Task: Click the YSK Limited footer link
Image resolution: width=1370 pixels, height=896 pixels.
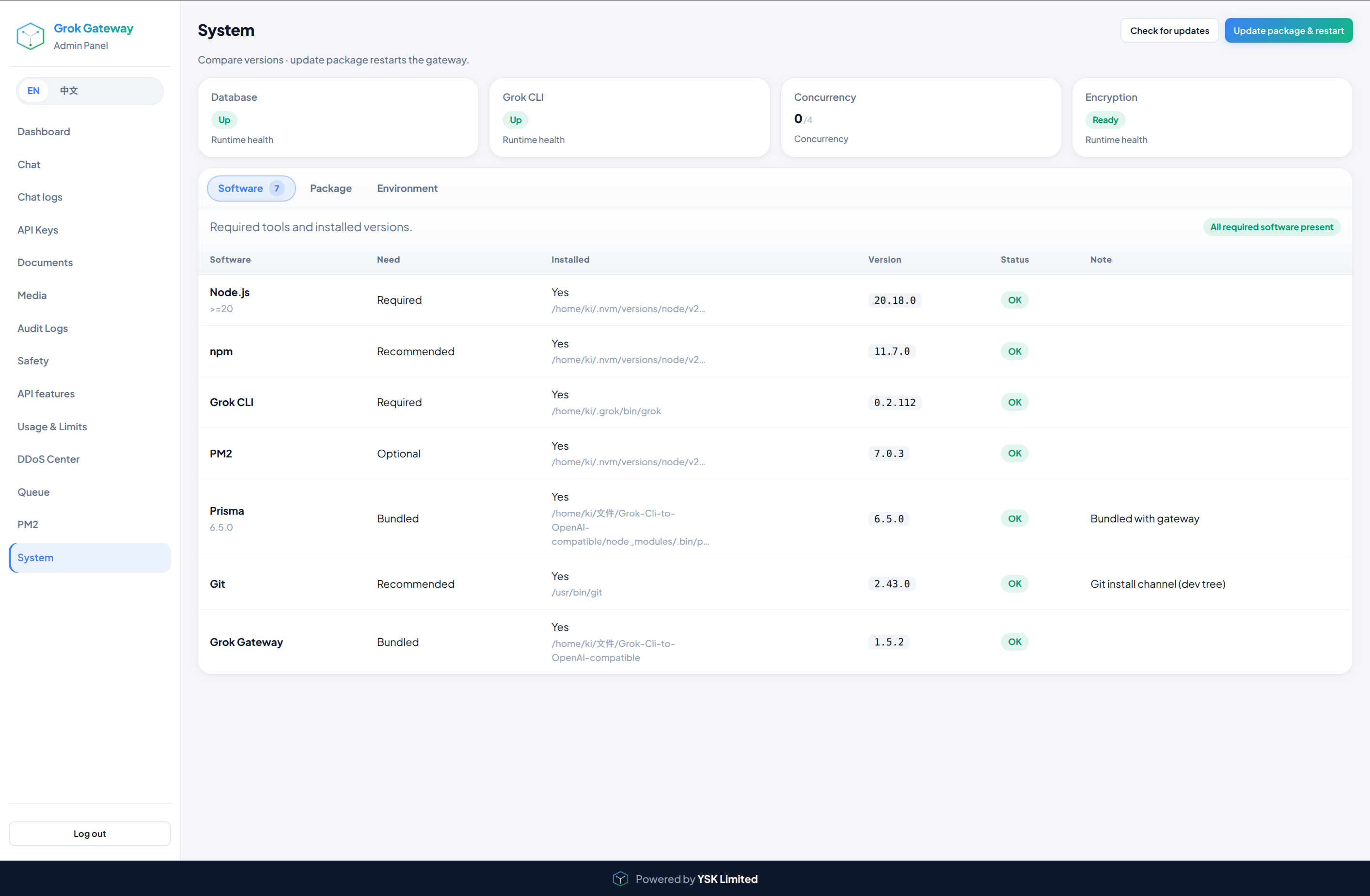Action: point(727,880)
